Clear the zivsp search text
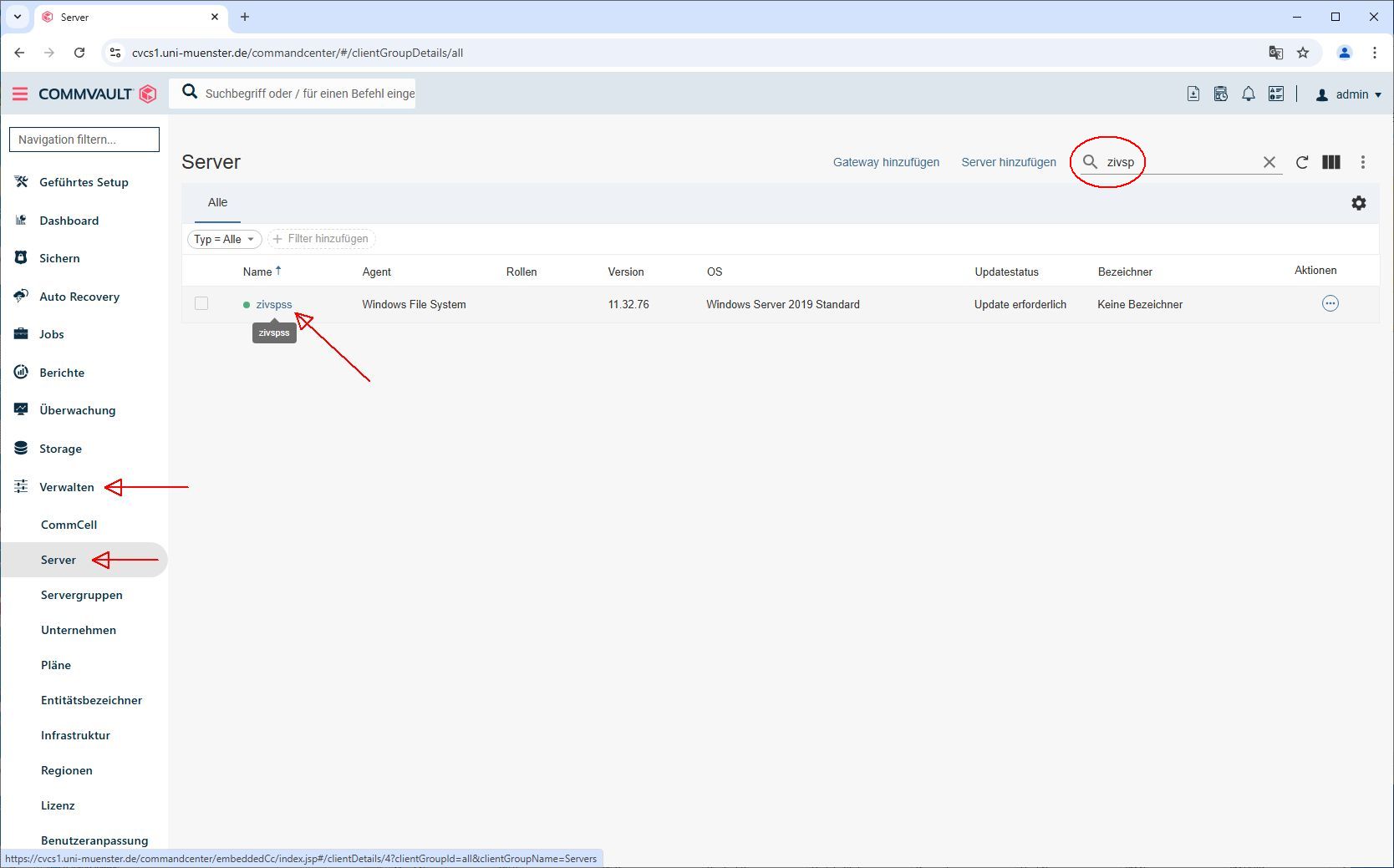1394x868 pixels. tap(1269, 162)
